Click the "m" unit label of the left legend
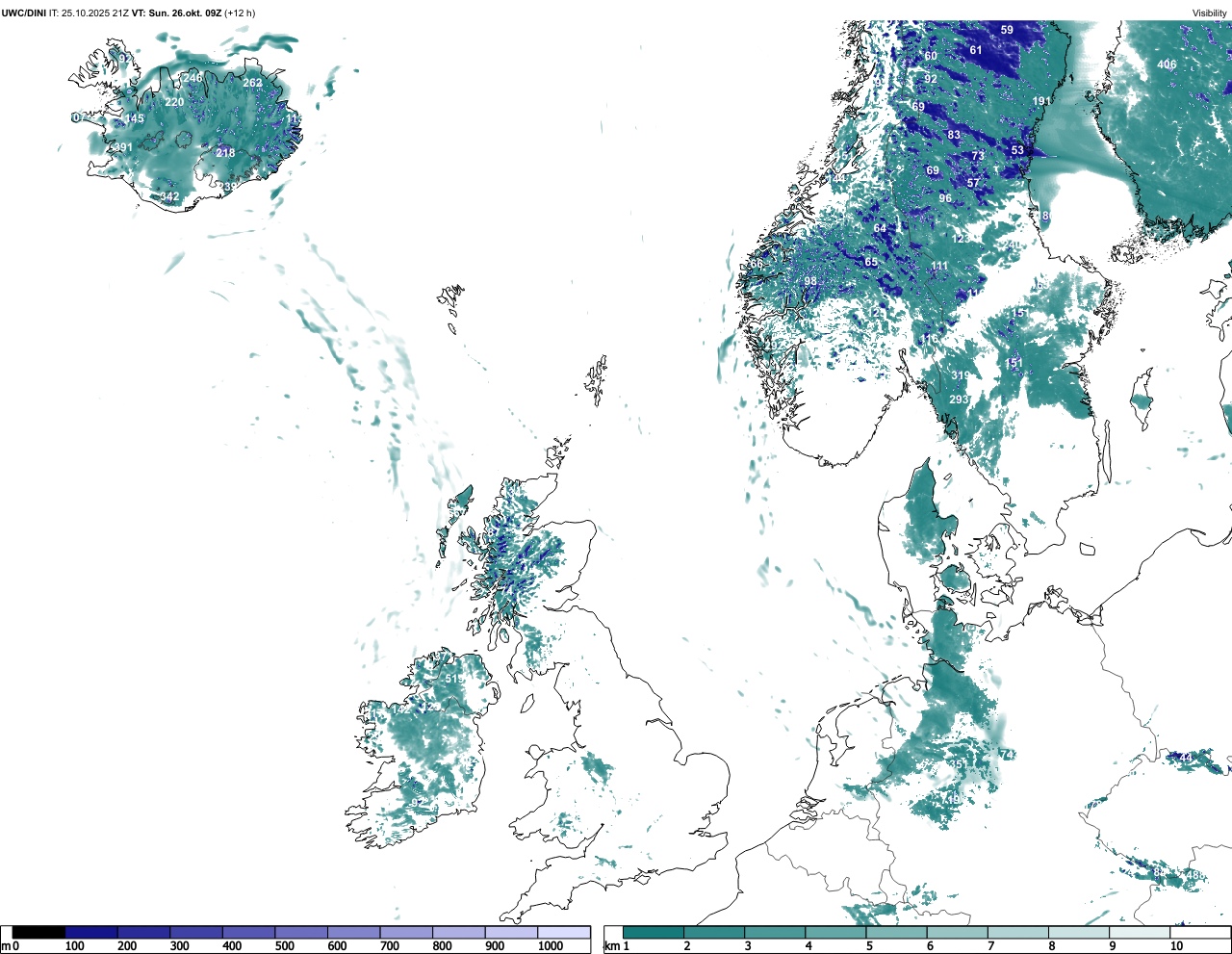Screen dimensions: 1232x954 (x=6, y=946)
